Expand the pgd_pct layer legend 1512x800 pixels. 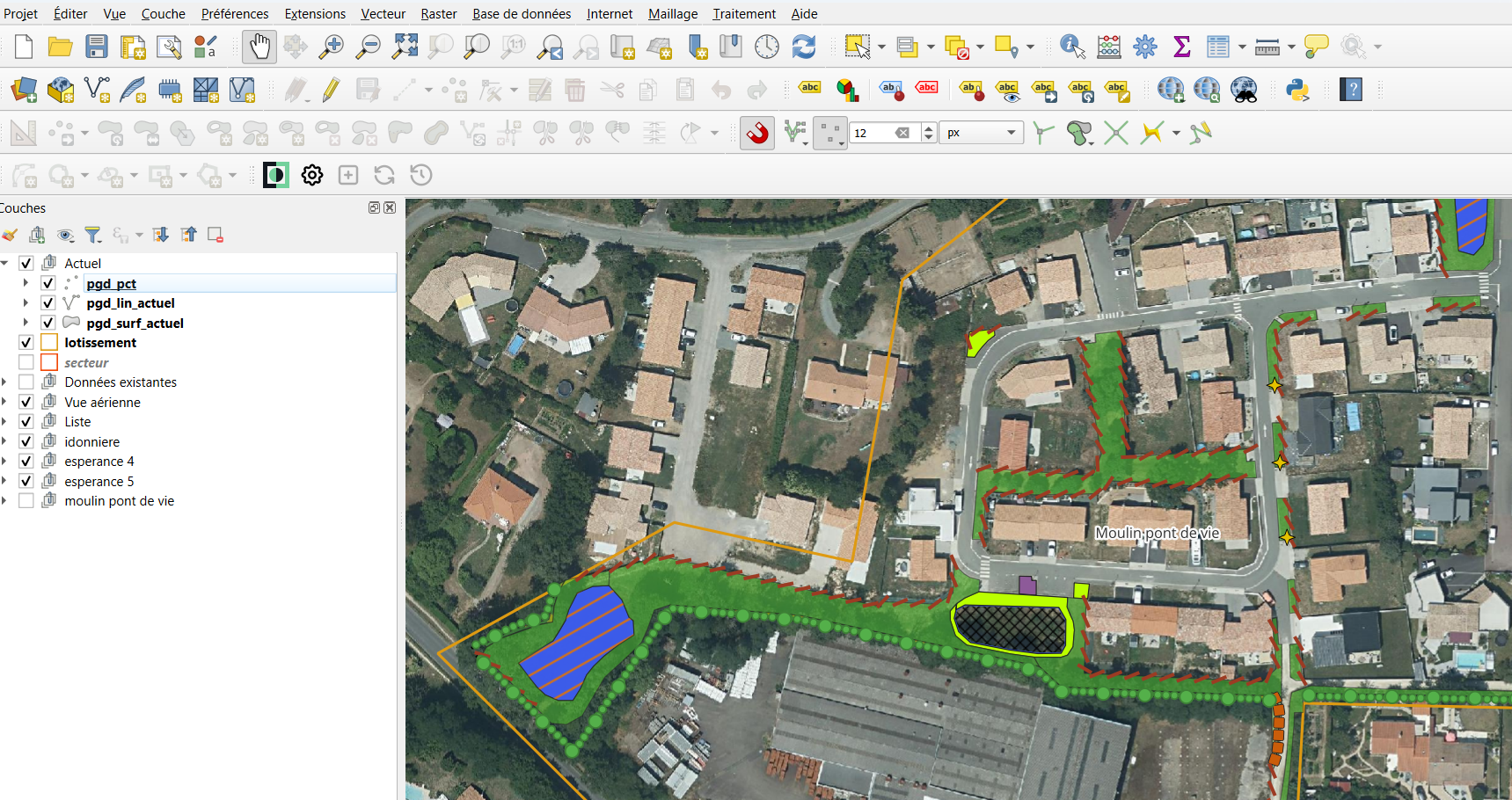[x=26, y=283]
